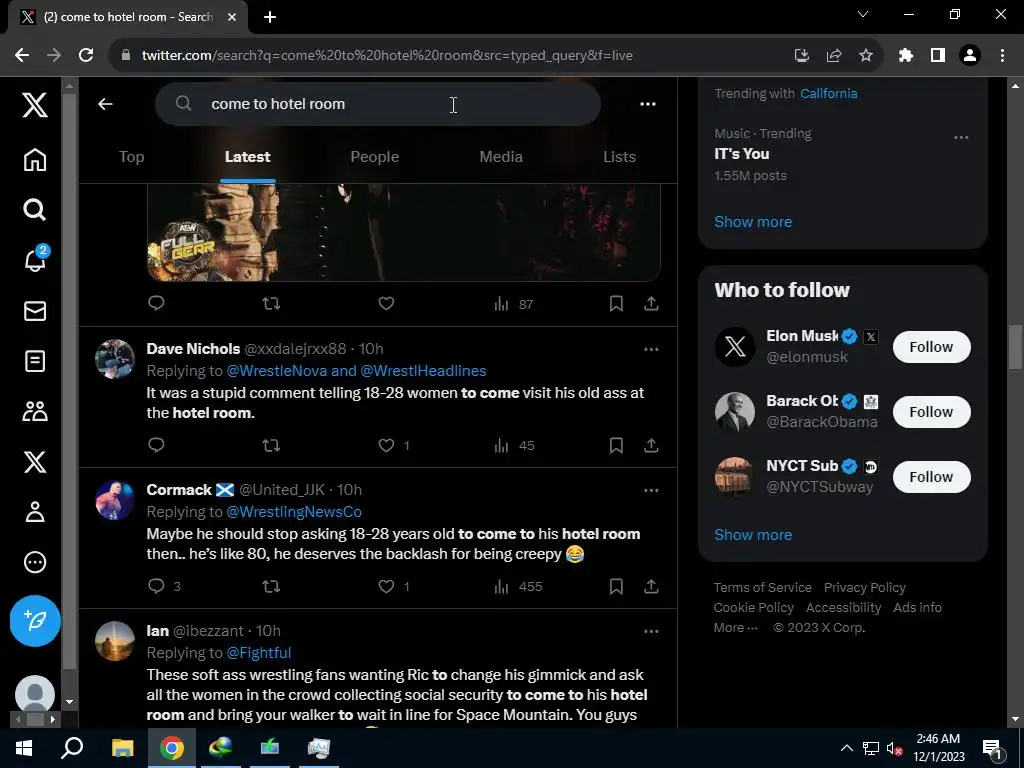The height and width of the screenshot is (768, 1024).
Task: View Cormack post 455 views analytics
Action: (518, 586)
